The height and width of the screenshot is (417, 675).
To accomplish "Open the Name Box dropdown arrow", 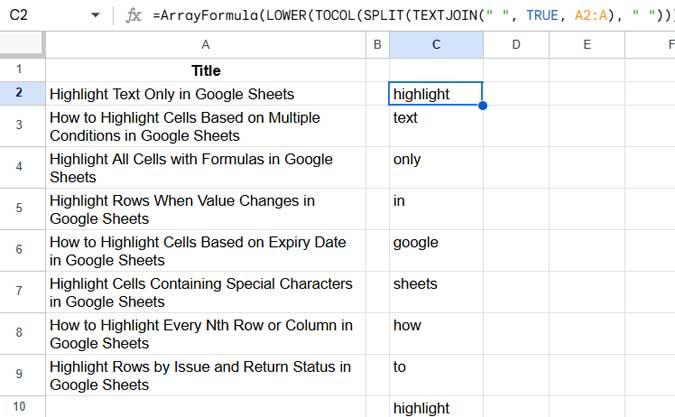I will 95,15.
